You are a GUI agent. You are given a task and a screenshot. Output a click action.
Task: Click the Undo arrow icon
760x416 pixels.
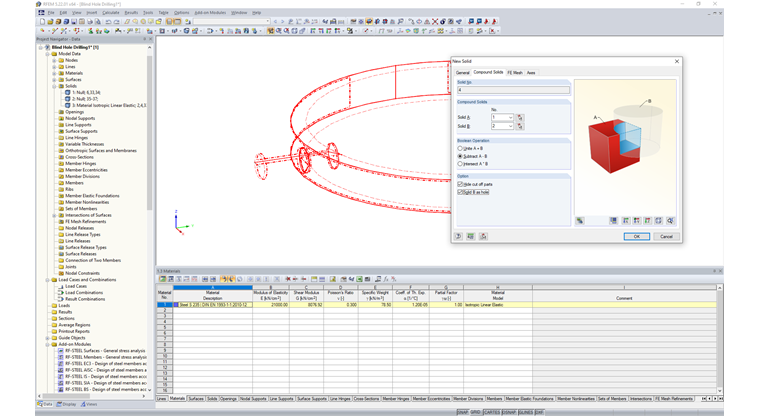coord(108,22)
